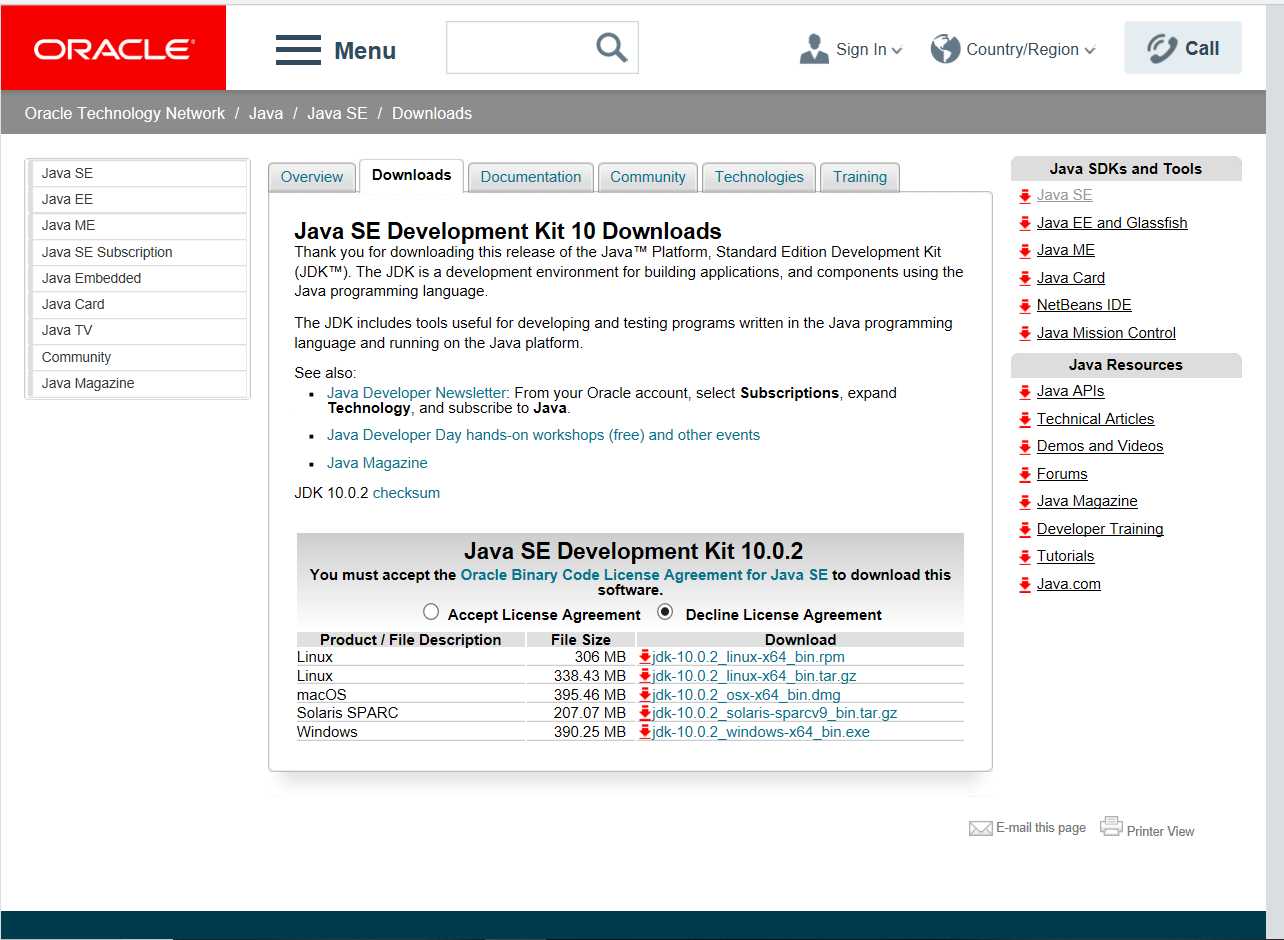1284x940 pixels.
Task: Click red arrow icon for solaris-sparcv9_bin.tar.gz
Action: coord(645,713)
